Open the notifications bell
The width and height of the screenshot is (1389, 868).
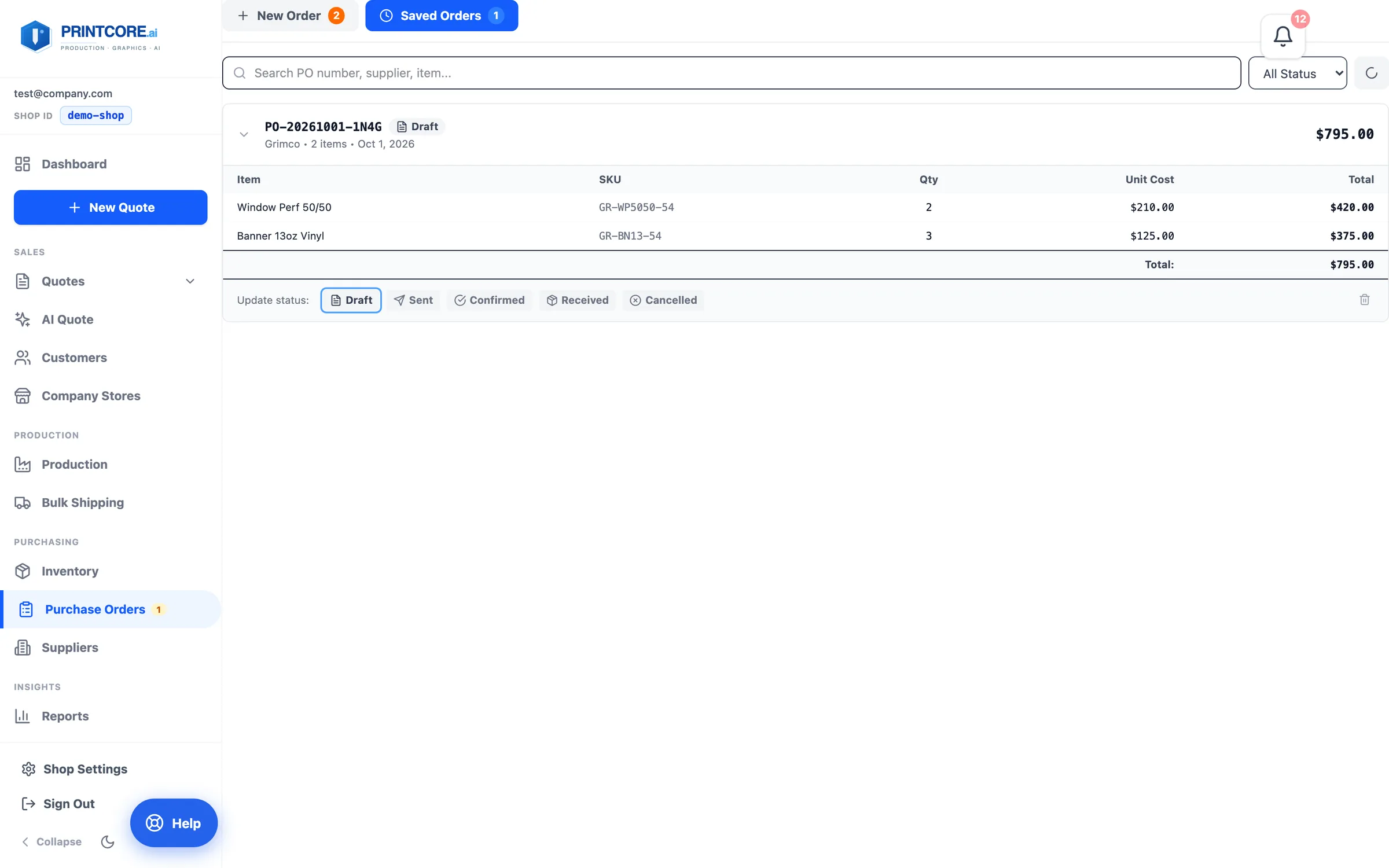click(1283, 36)
